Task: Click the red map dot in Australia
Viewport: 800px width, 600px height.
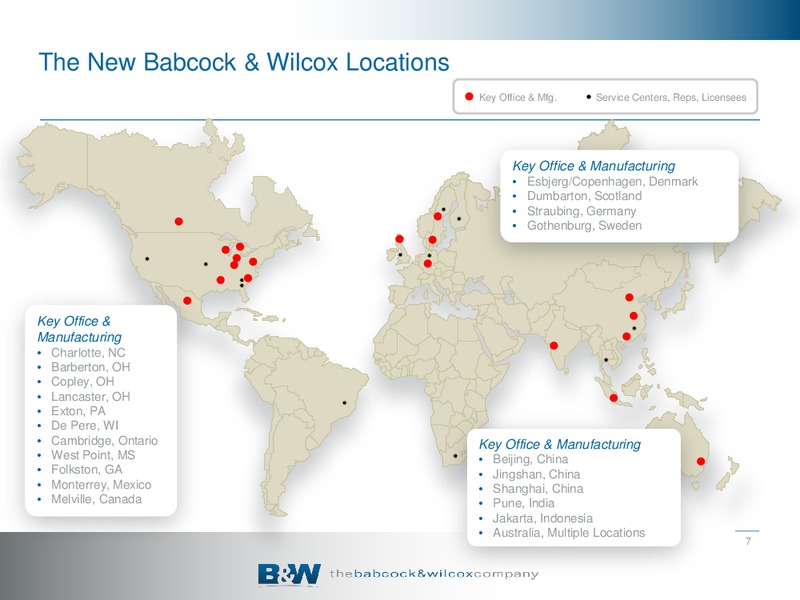Action: coord(701,461)
